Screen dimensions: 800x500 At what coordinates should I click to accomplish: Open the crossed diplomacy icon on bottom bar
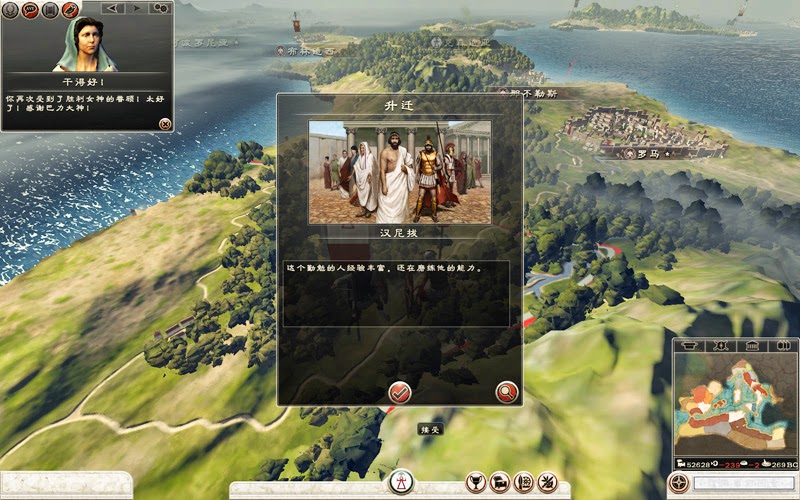click(547, 483)
